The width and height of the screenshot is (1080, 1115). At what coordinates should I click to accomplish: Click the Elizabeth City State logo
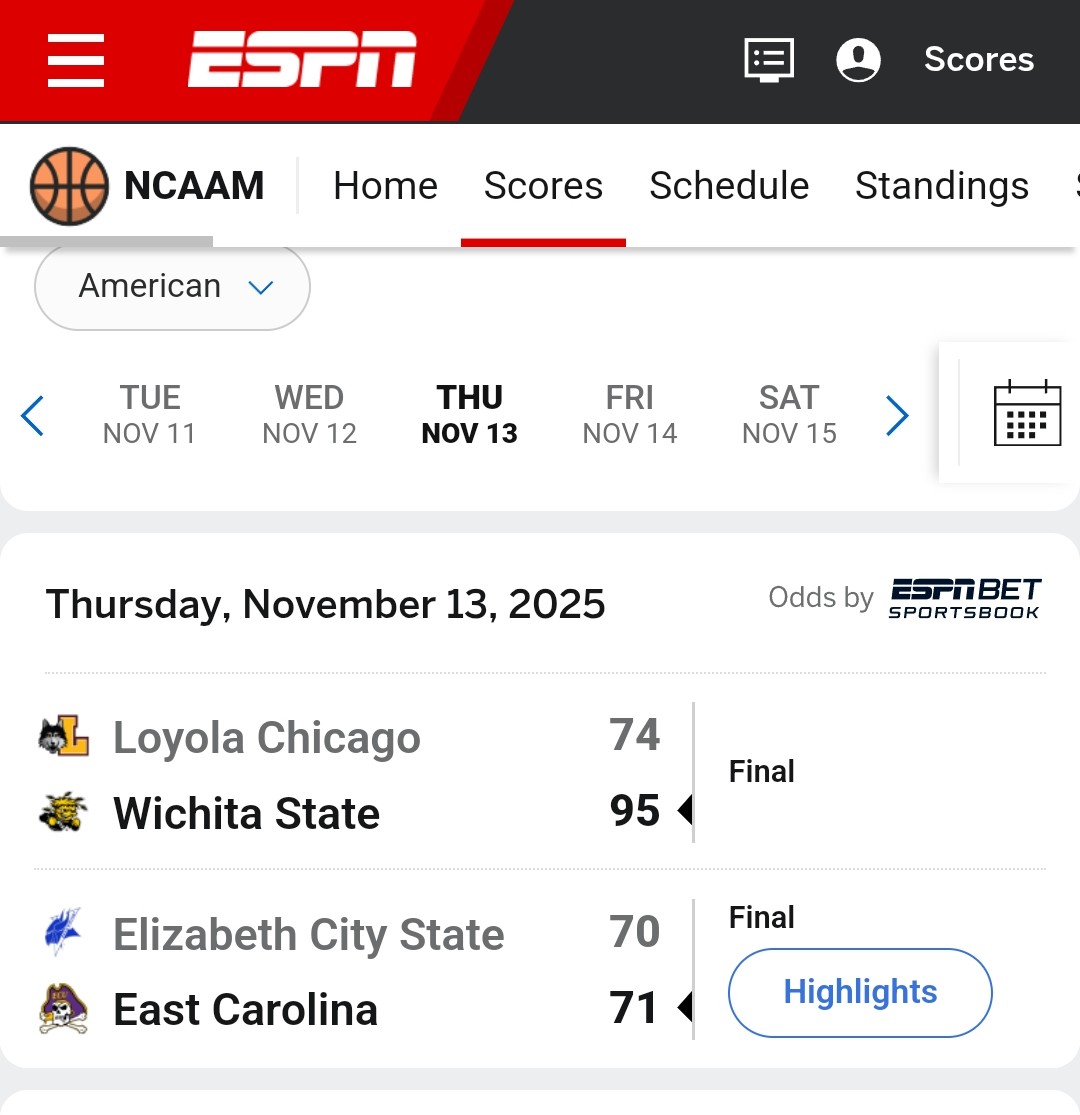pos(63,932)
